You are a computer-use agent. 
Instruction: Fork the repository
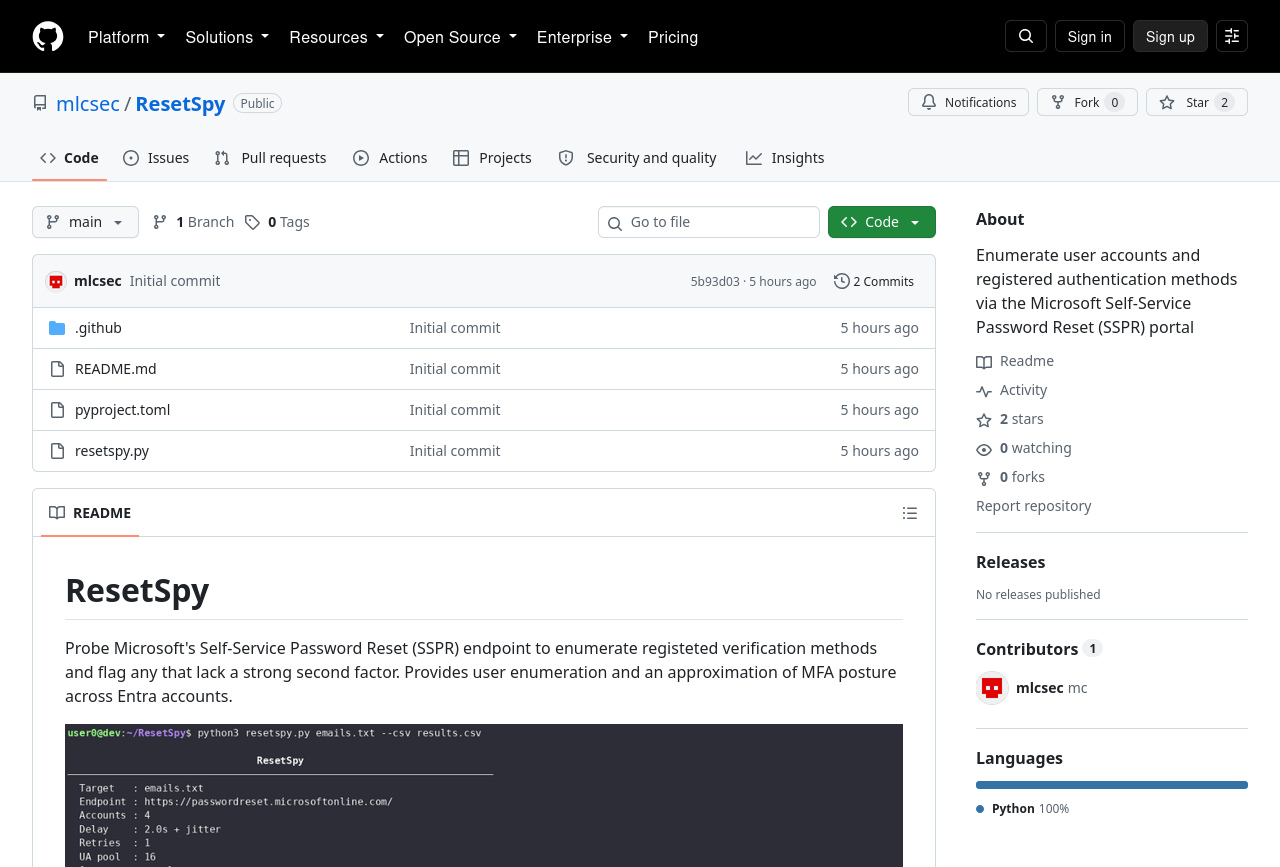(1087, 102)
